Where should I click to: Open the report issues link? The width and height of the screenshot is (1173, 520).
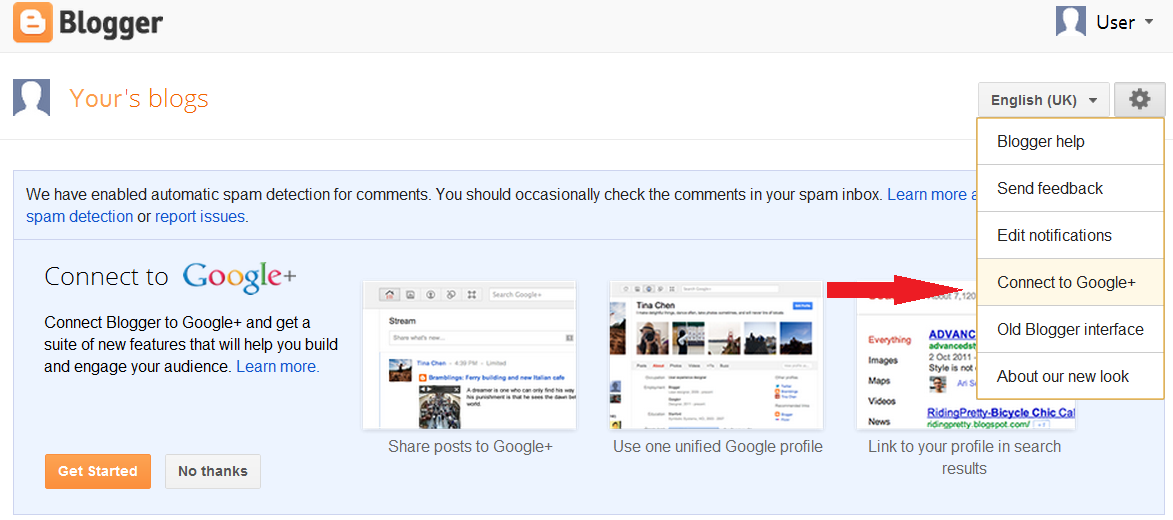coord(200,216)
